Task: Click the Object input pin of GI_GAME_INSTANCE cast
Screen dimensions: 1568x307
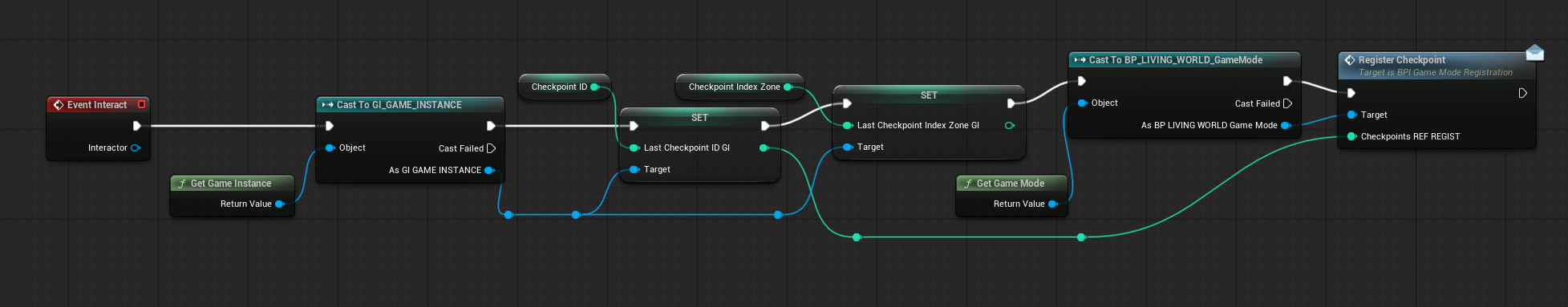Action: 330,147
